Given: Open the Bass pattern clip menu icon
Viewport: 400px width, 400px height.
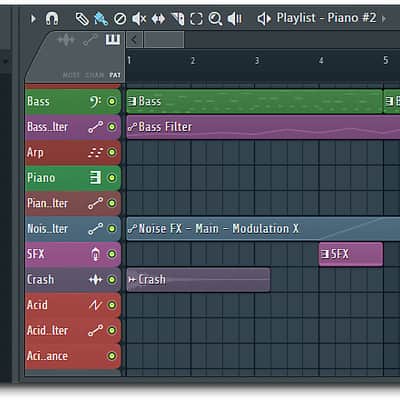Looking at the screenshot, I should [x=132, y=101].
